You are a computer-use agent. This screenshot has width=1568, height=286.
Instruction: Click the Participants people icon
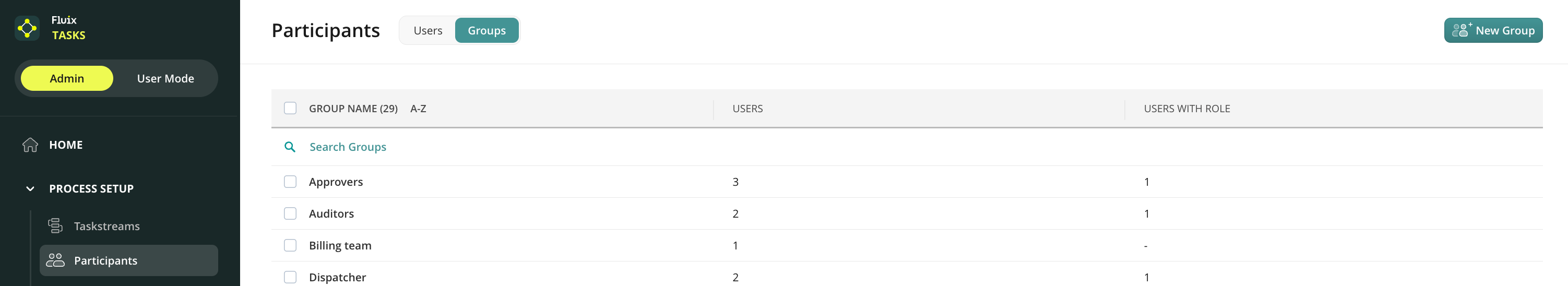(55, 260)
